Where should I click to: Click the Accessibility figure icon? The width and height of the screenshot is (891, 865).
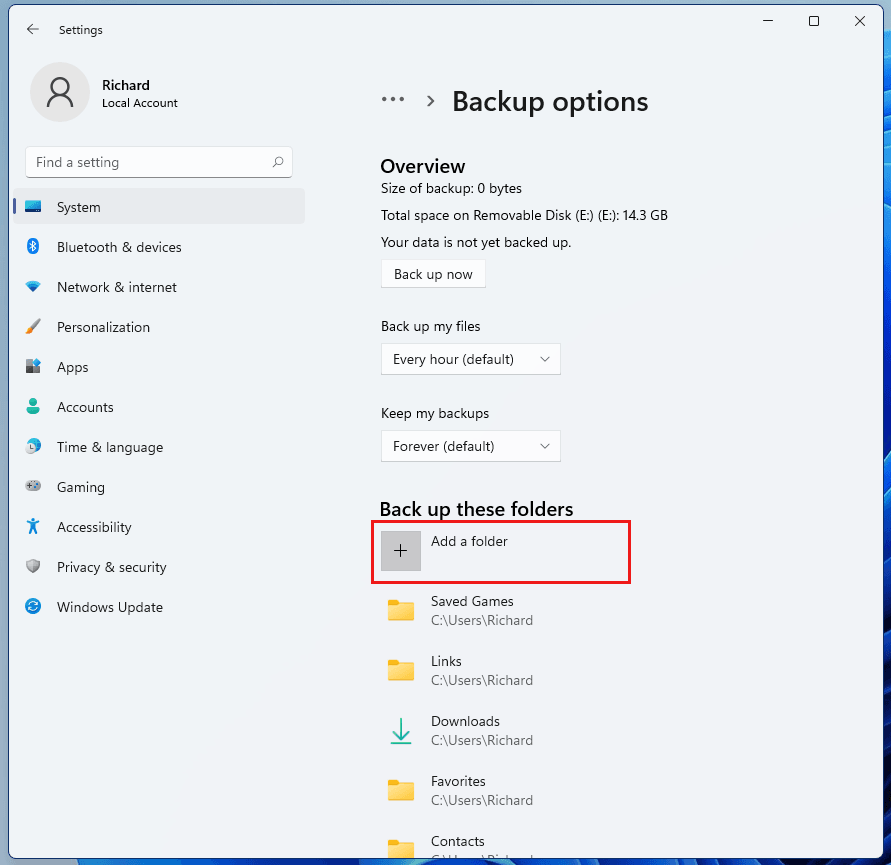[x=33, y=526]
